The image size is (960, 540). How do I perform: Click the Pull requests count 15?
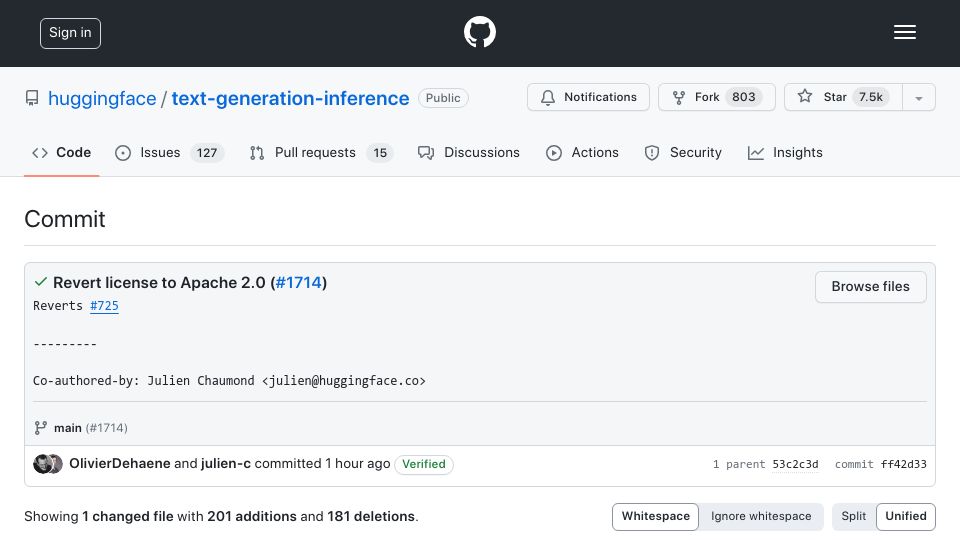[x=380, y=152]
